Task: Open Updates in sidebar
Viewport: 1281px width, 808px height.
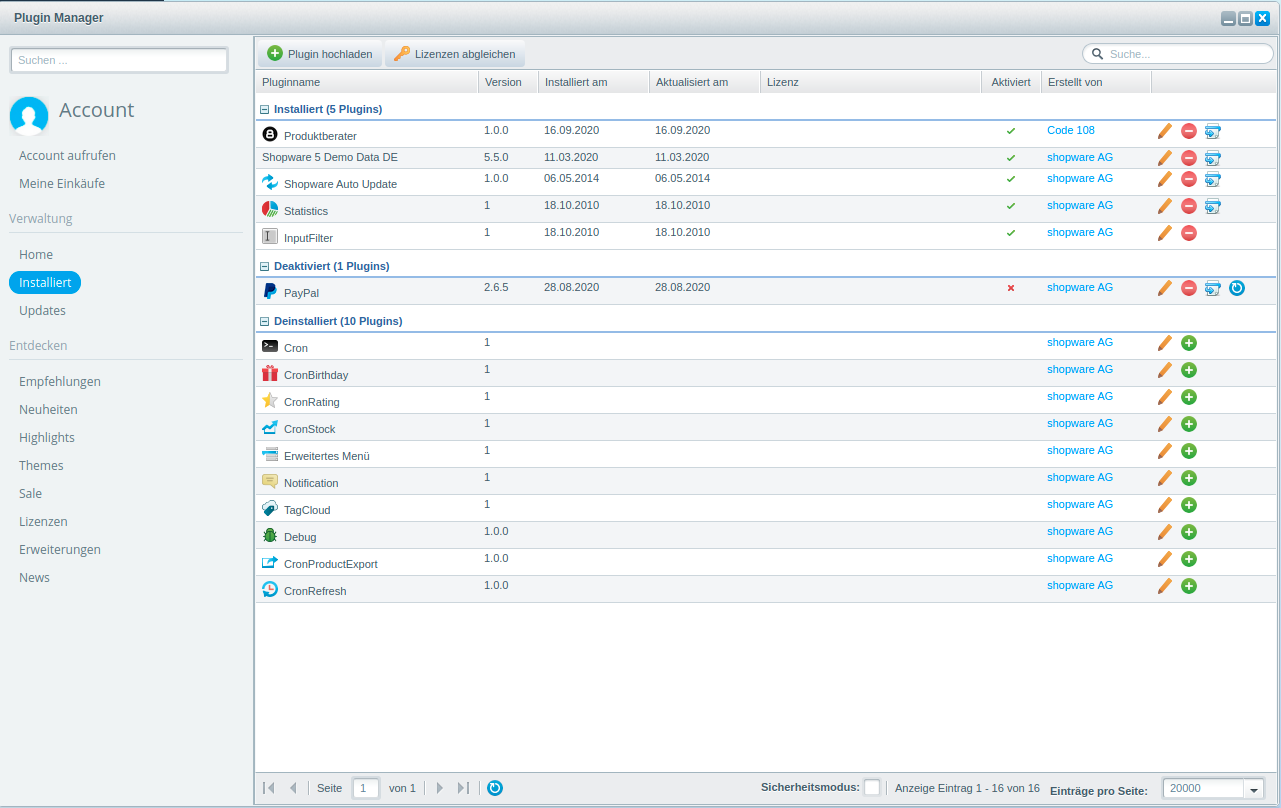Action: (42, 311)
